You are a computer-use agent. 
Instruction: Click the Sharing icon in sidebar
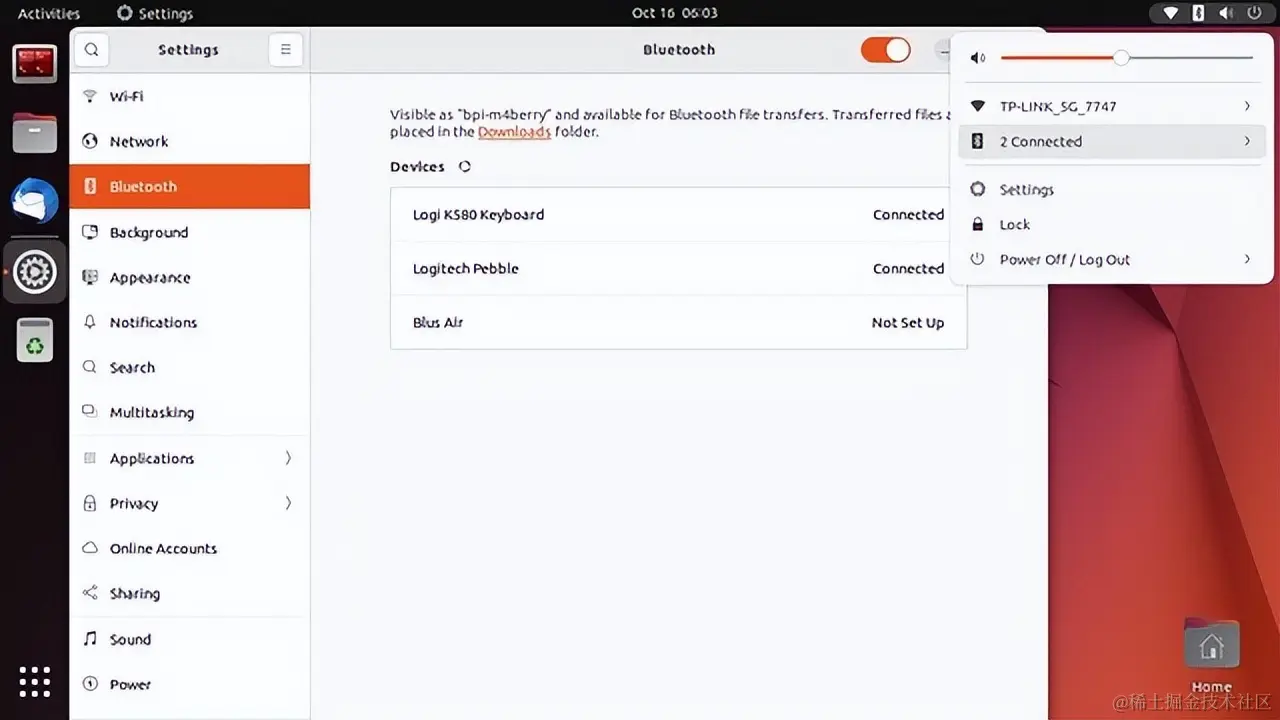(90, 593)
